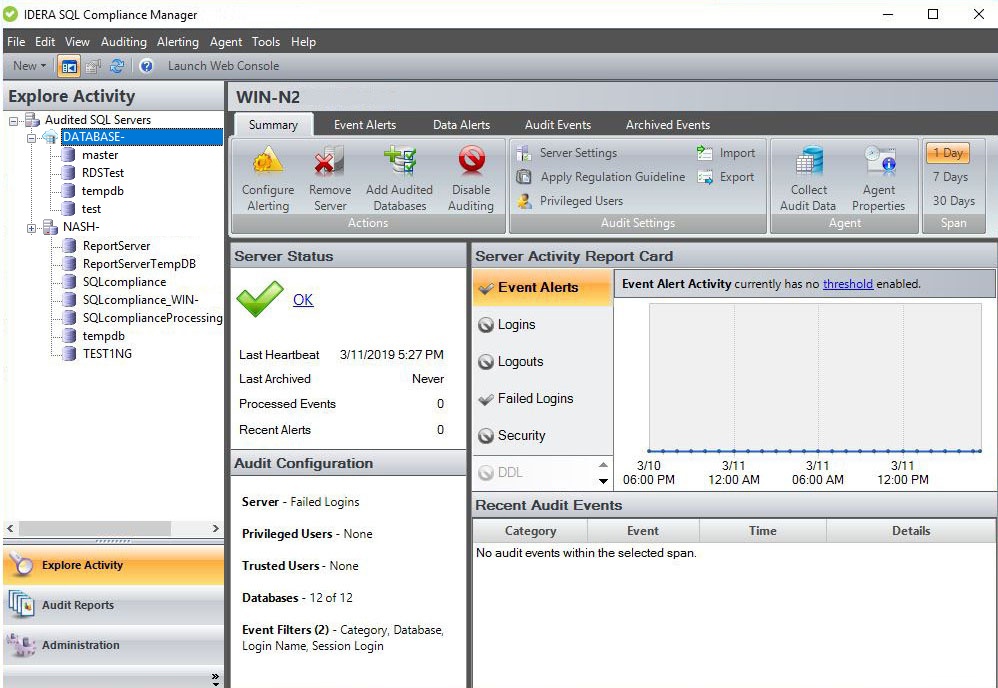Open the Auditing menu
The width and height of the screenshot is (998, 688).
pos(123,41)
